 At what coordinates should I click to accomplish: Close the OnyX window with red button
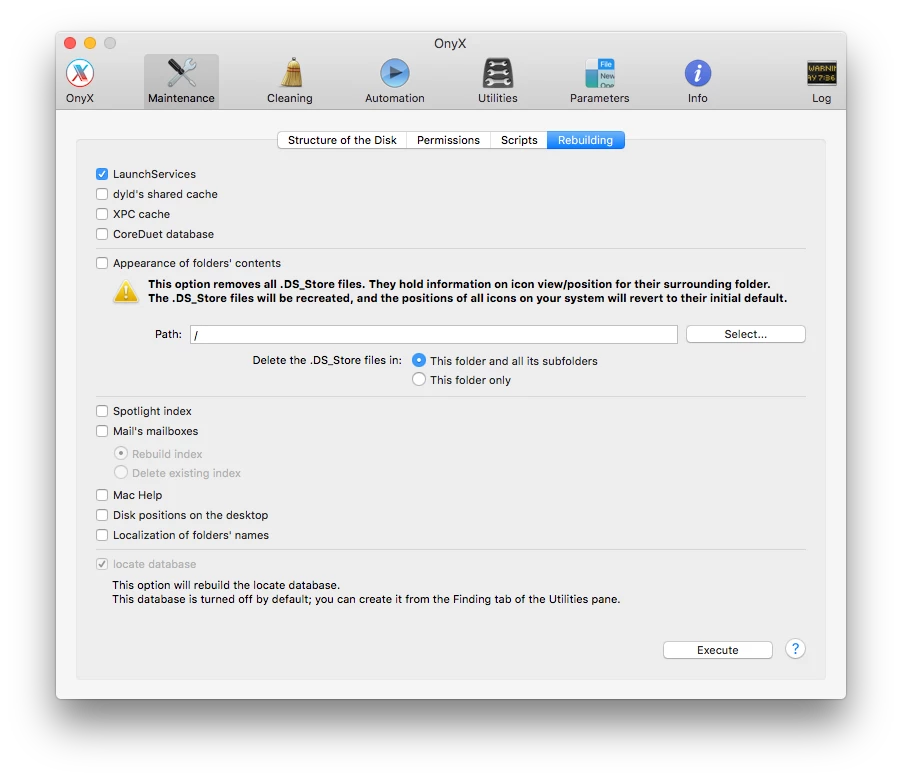[70, 43]
